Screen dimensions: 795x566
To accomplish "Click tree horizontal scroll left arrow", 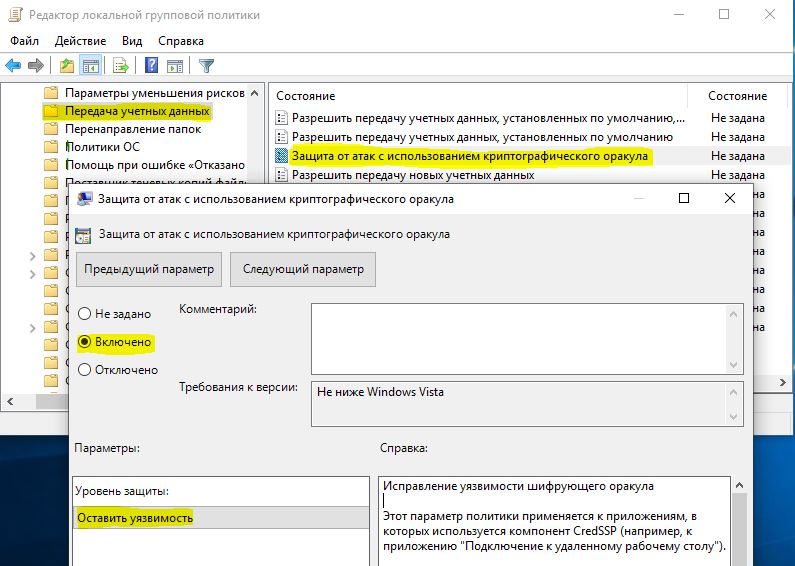I will [x=10, y=401].
